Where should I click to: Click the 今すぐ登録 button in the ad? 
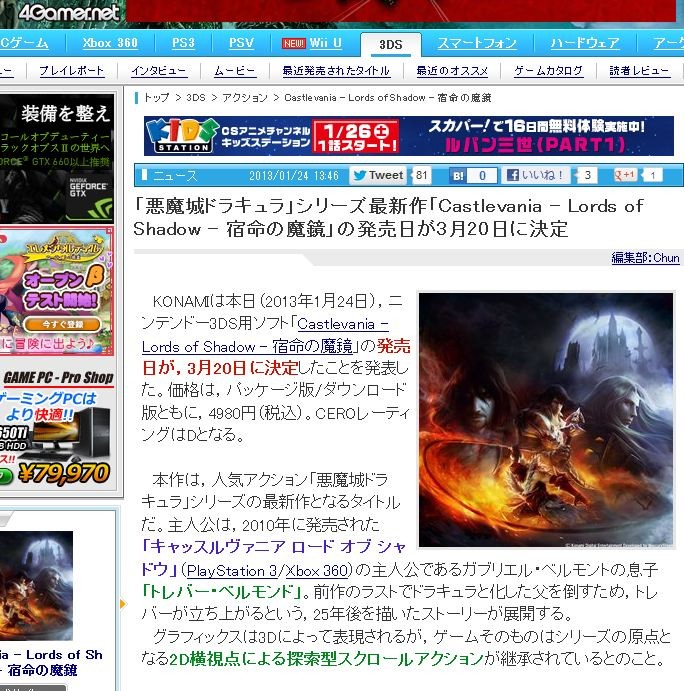(x=62, y=324)
